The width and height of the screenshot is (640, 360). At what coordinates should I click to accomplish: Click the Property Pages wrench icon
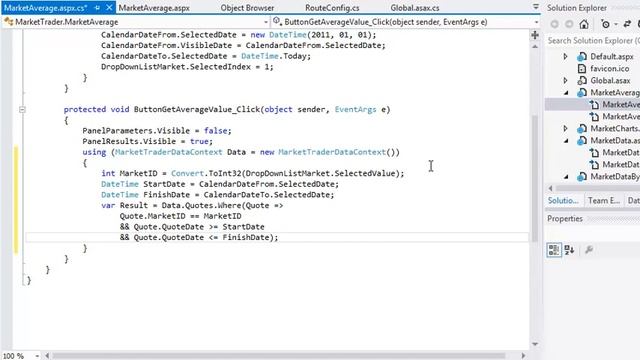[x=589, y=249]
